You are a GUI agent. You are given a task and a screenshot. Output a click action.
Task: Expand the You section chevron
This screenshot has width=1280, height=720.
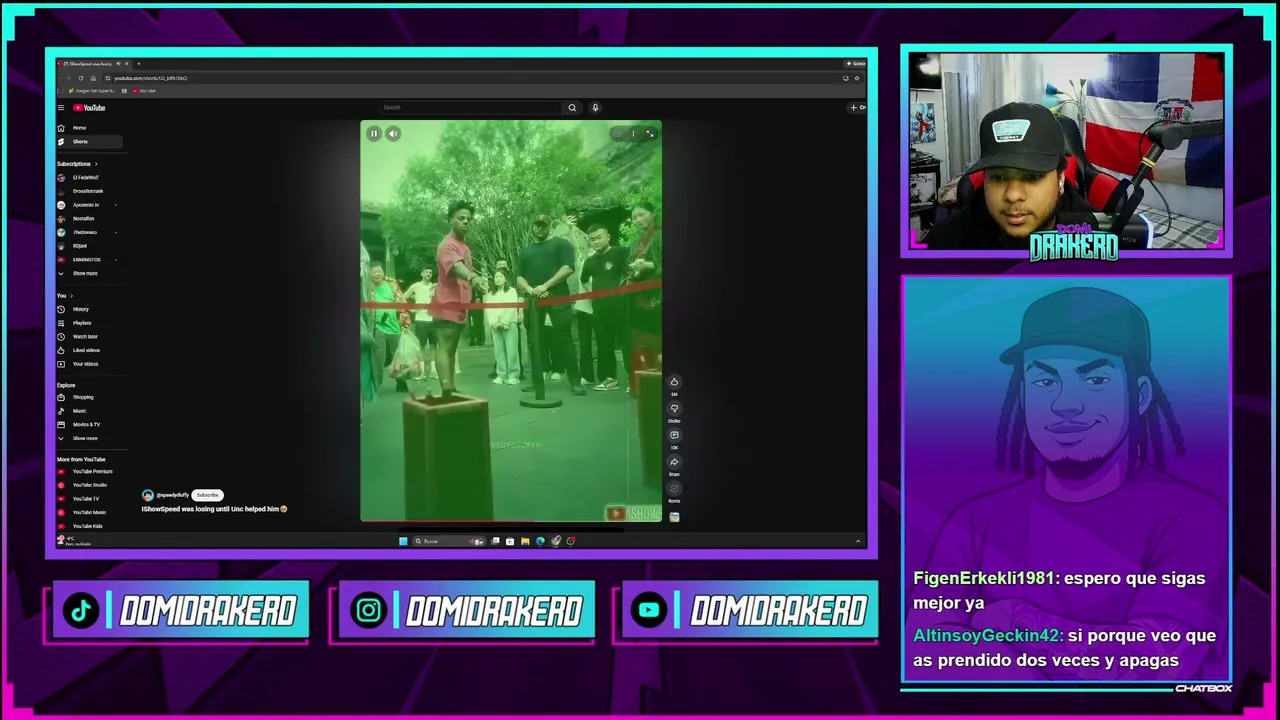coord(72,296)
